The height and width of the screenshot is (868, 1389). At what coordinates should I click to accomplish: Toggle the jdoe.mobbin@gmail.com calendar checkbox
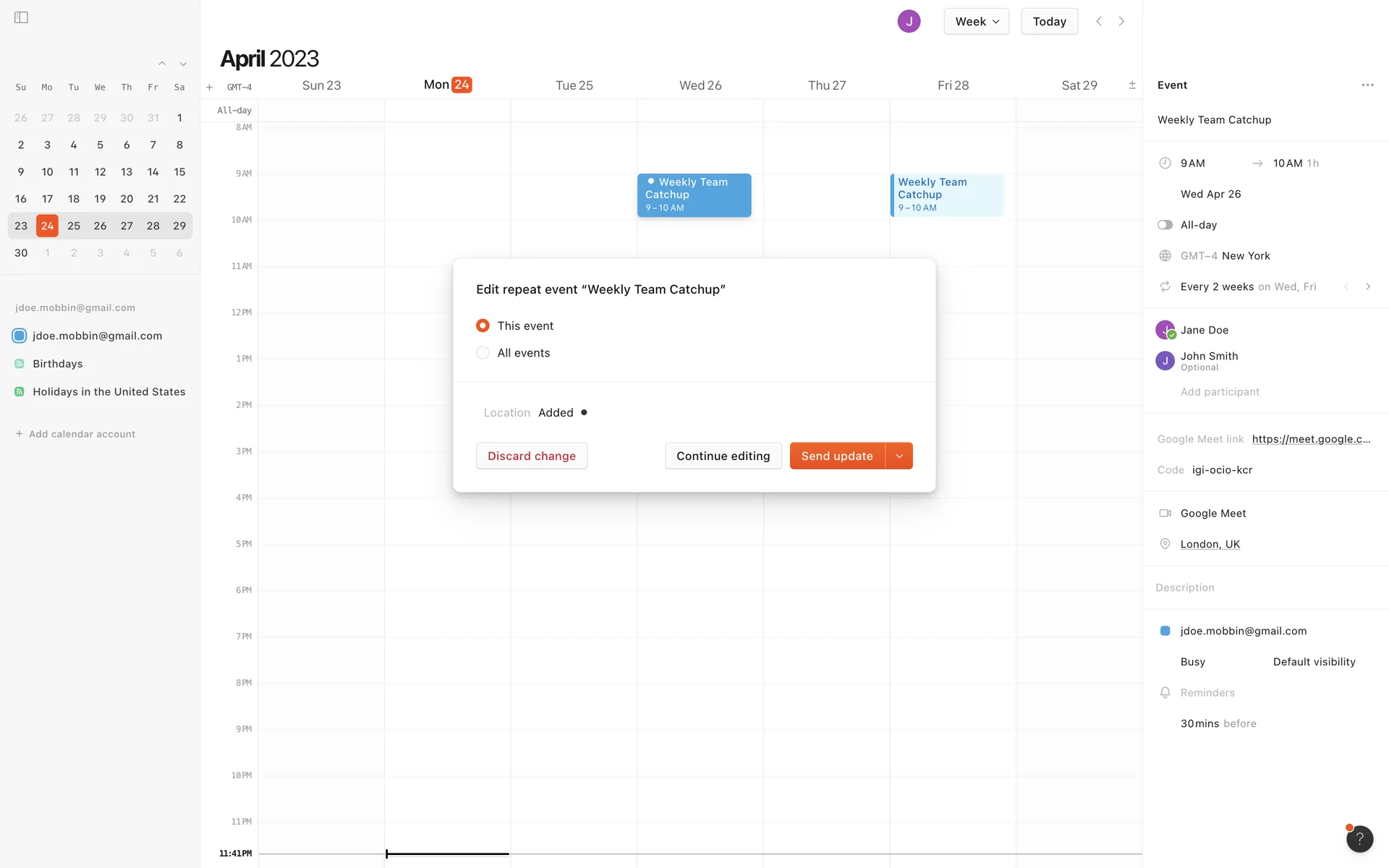(20, 336)
